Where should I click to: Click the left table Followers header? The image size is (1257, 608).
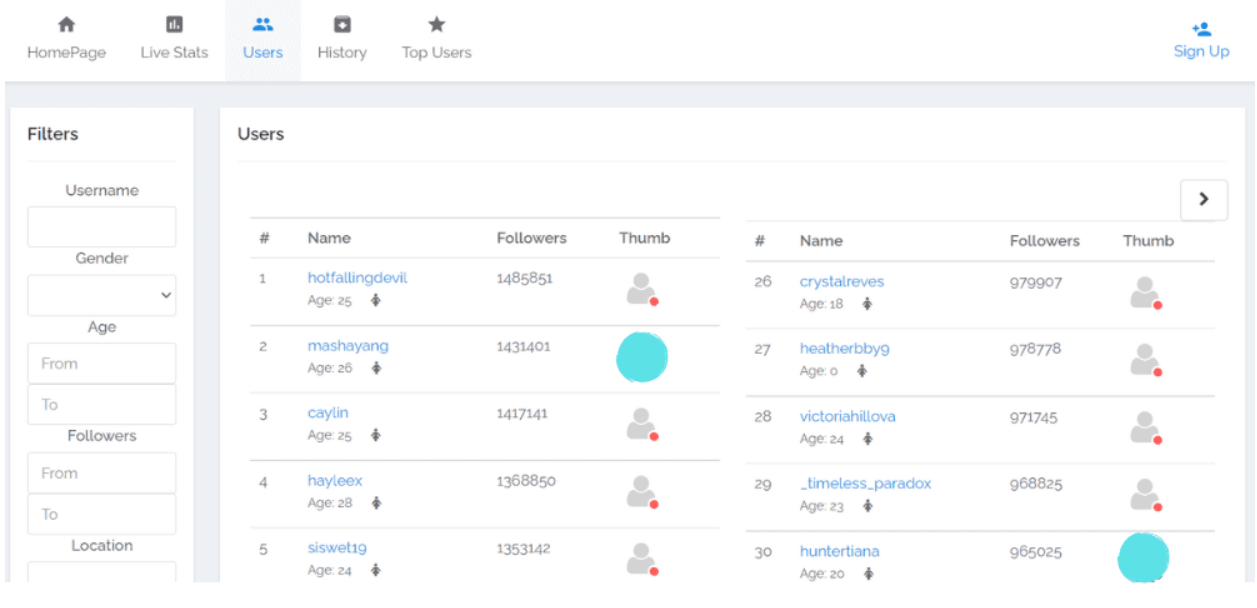click(x=531, y=238)
